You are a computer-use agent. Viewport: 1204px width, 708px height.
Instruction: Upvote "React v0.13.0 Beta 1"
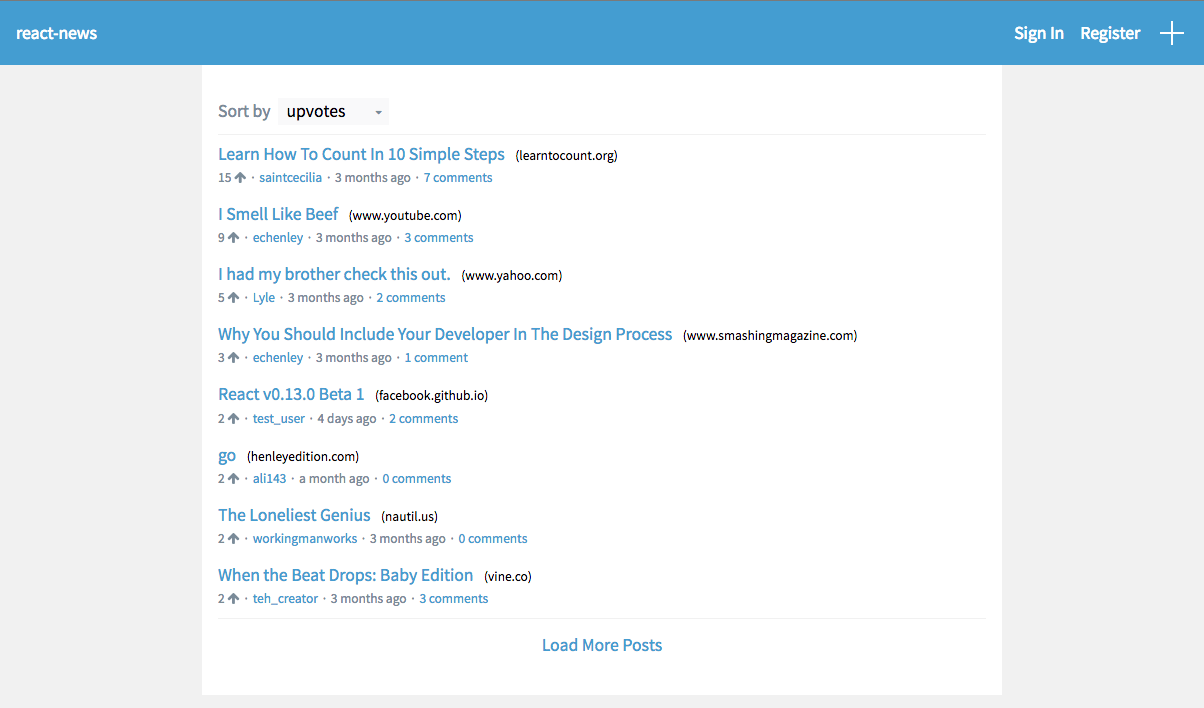click(232, 418)
